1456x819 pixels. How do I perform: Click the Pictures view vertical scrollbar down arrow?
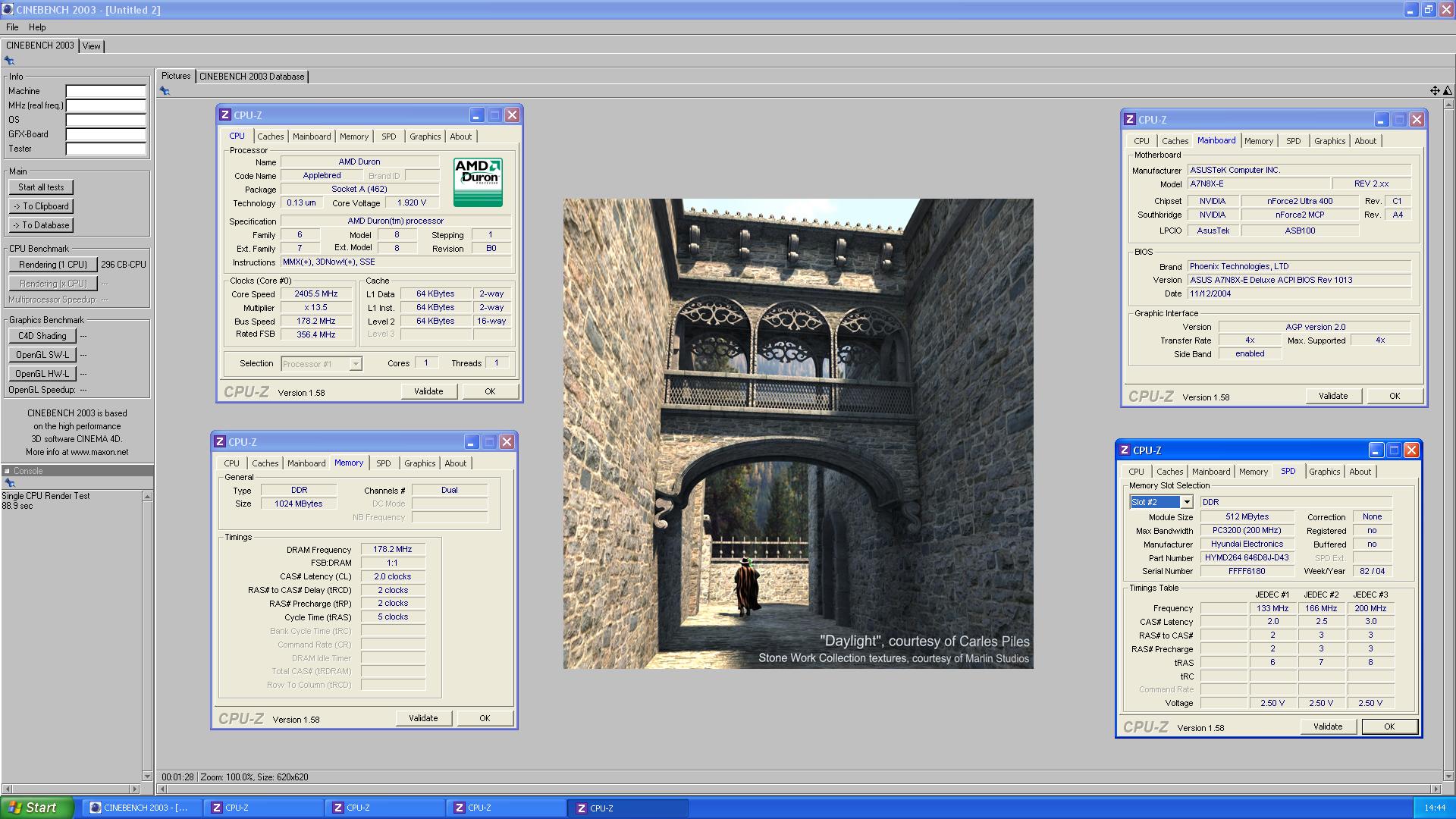click(1449, 777)
